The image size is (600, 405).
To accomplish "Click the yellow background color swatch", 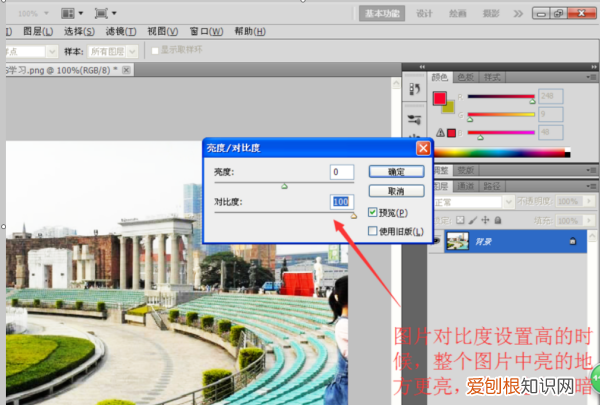I will pos(450,109).
